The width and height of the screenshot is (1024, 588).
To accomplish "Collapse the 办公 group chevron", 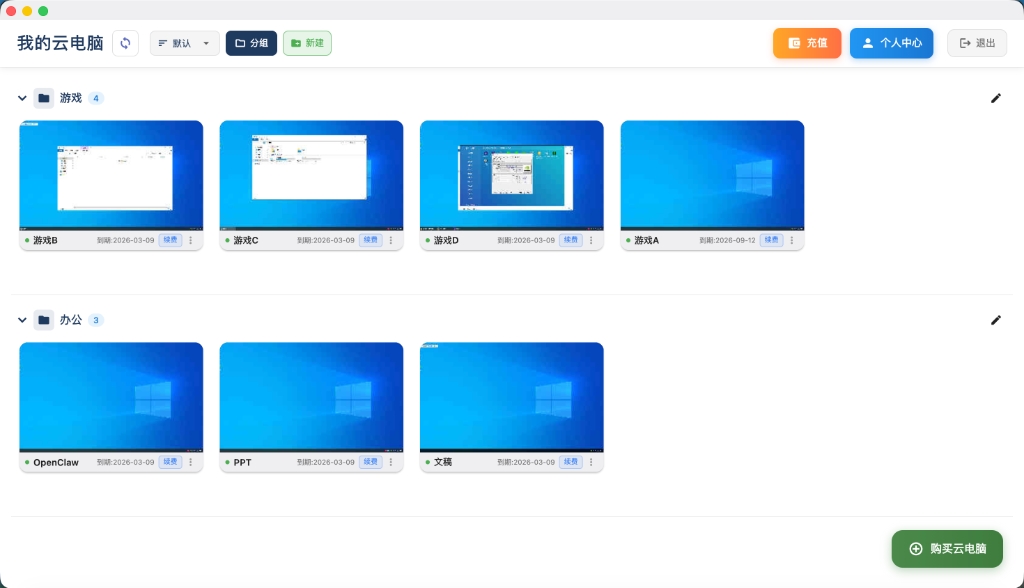I will (x=22, y=320).
